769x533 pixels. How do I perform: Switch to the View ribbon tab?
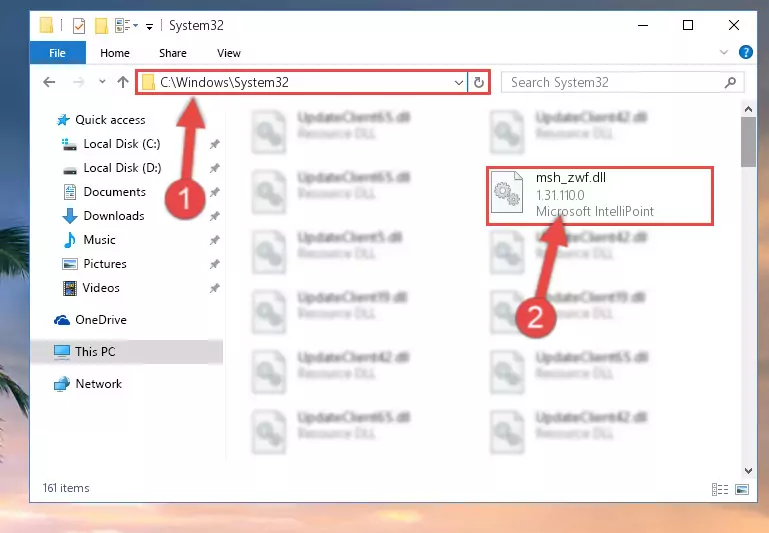coord(229,53)
